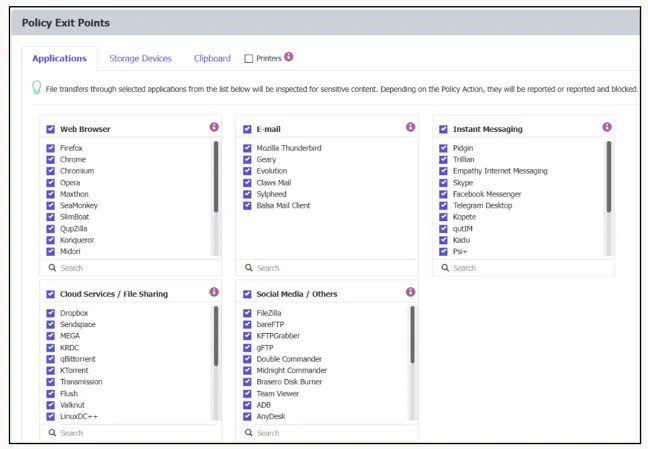
Task: Click the Social Media / Others info icon
Action: pyautogui.click(x=410, y=292)
